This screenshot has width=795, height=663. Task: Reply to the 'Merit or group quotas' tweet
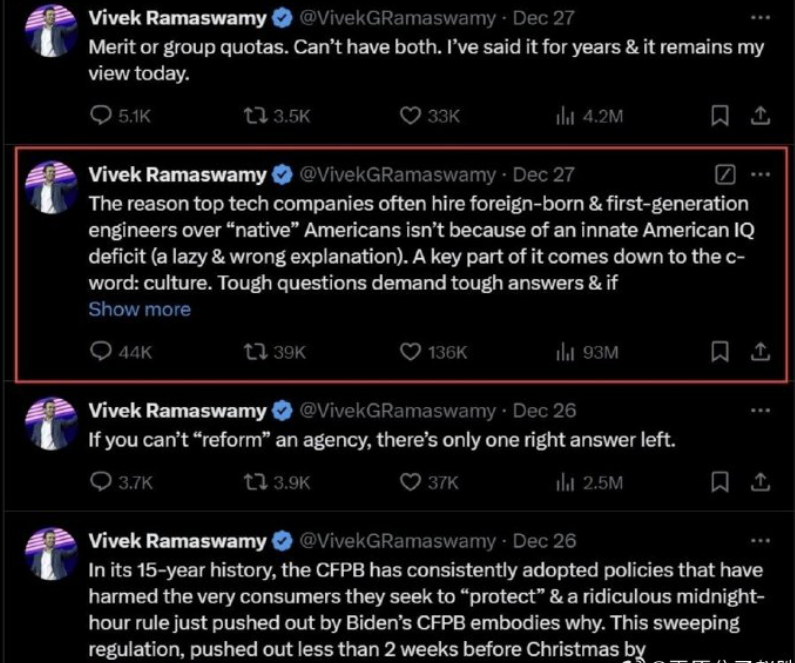101,116
